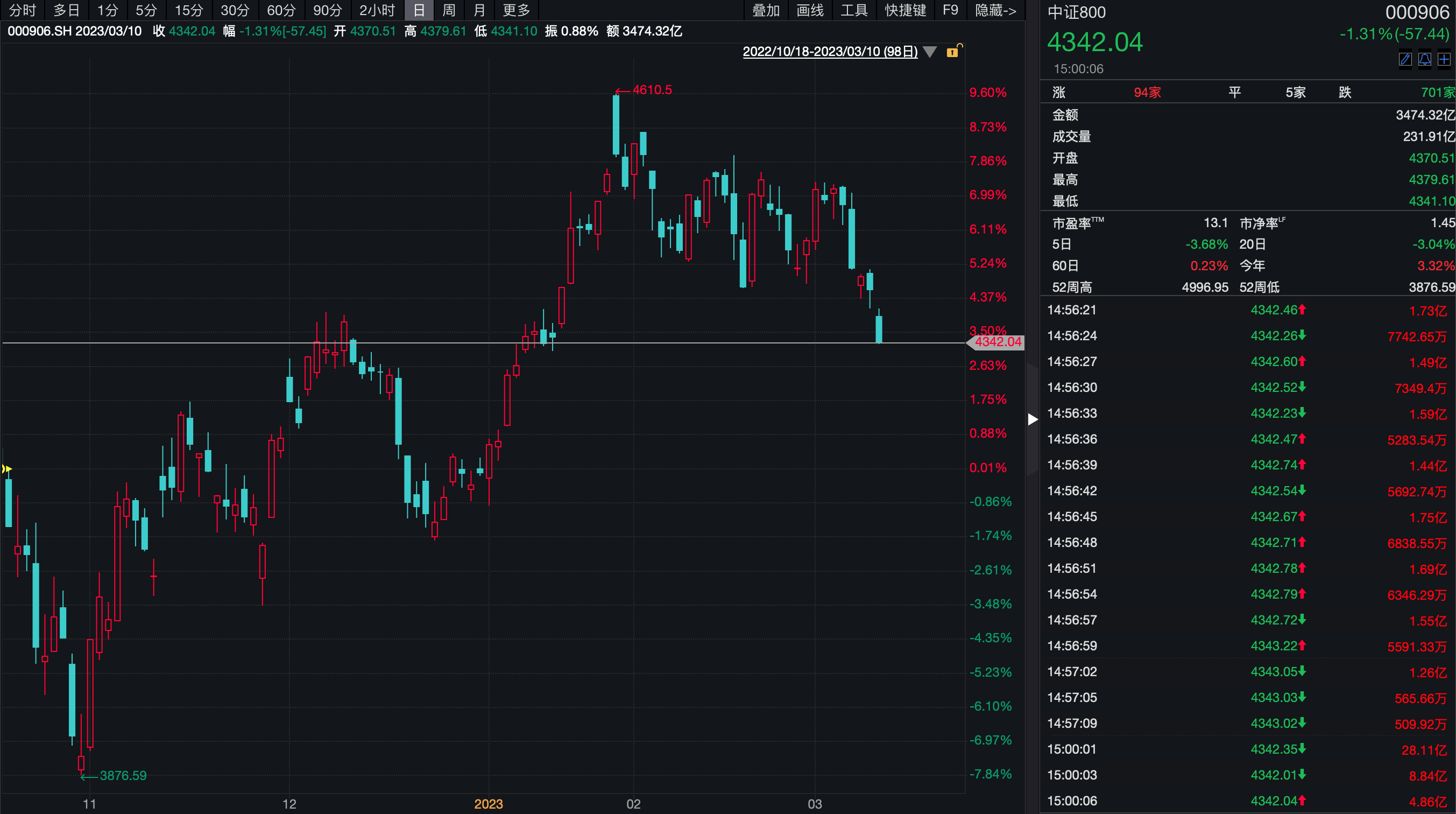Collapse the right panel with triangle arrow
Image resolution: width=1456 pixels, height=814 pixels.
tap(1032, 419)
